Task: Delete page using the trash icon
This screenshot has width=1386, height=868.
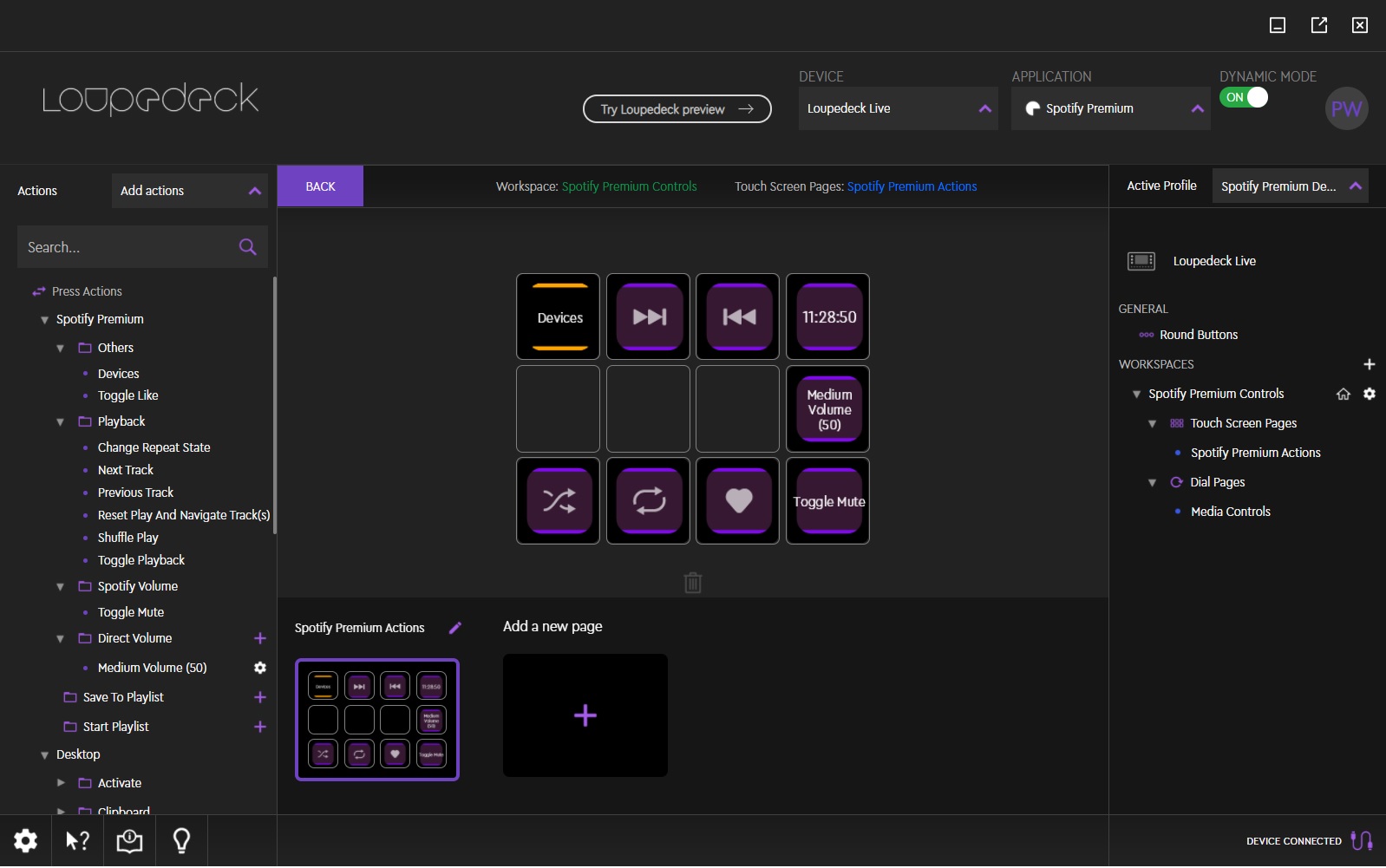Action: point(692,582)
